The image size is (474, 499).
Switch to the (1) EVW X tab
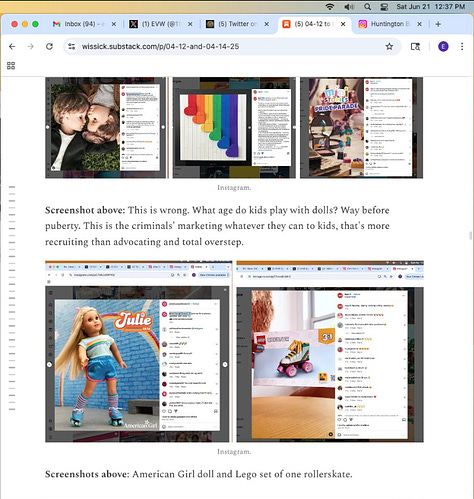[x=161, y=24]
